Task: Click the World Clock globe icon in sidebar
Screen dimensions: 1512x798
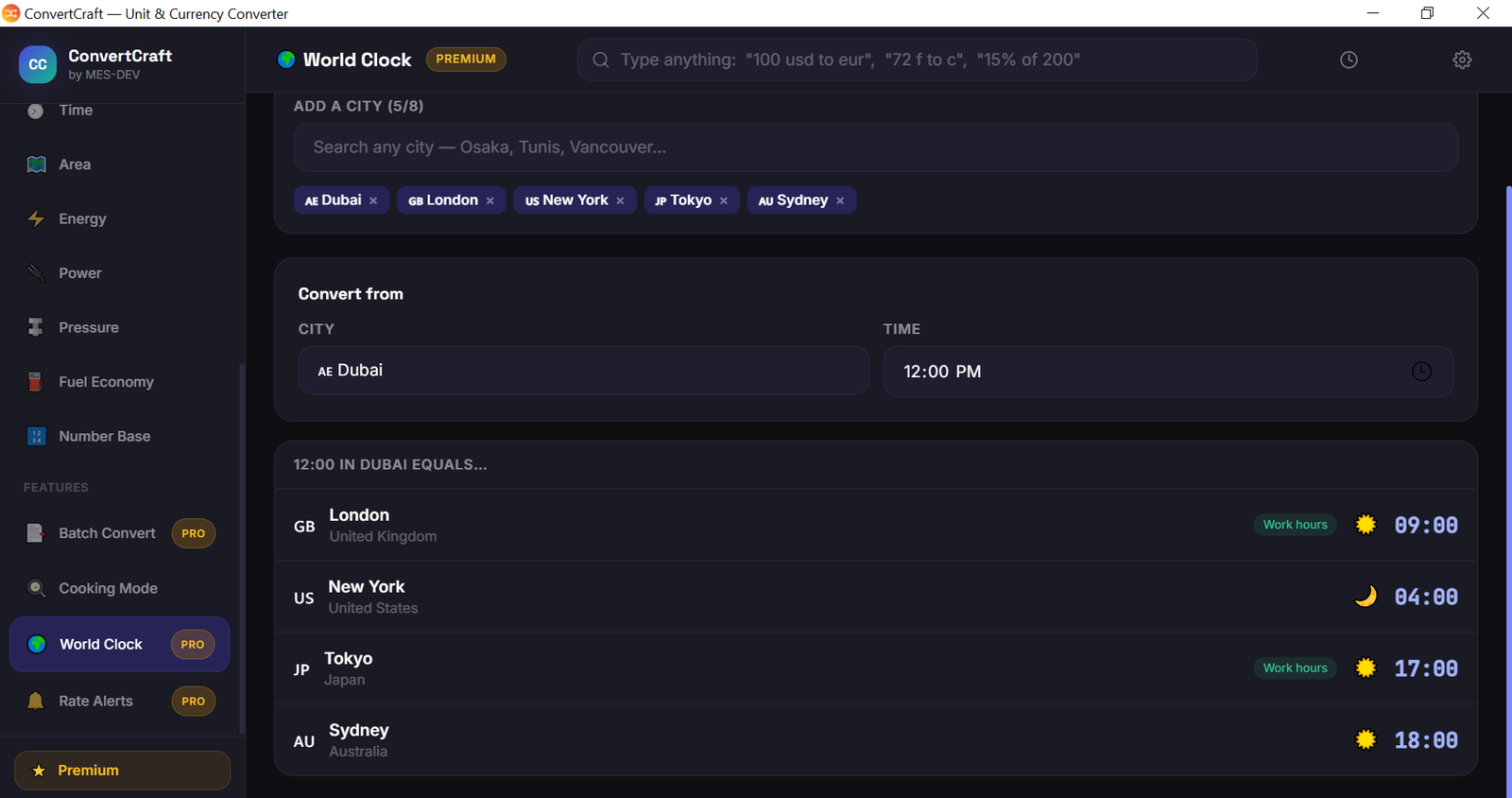Action: [37, 644]
